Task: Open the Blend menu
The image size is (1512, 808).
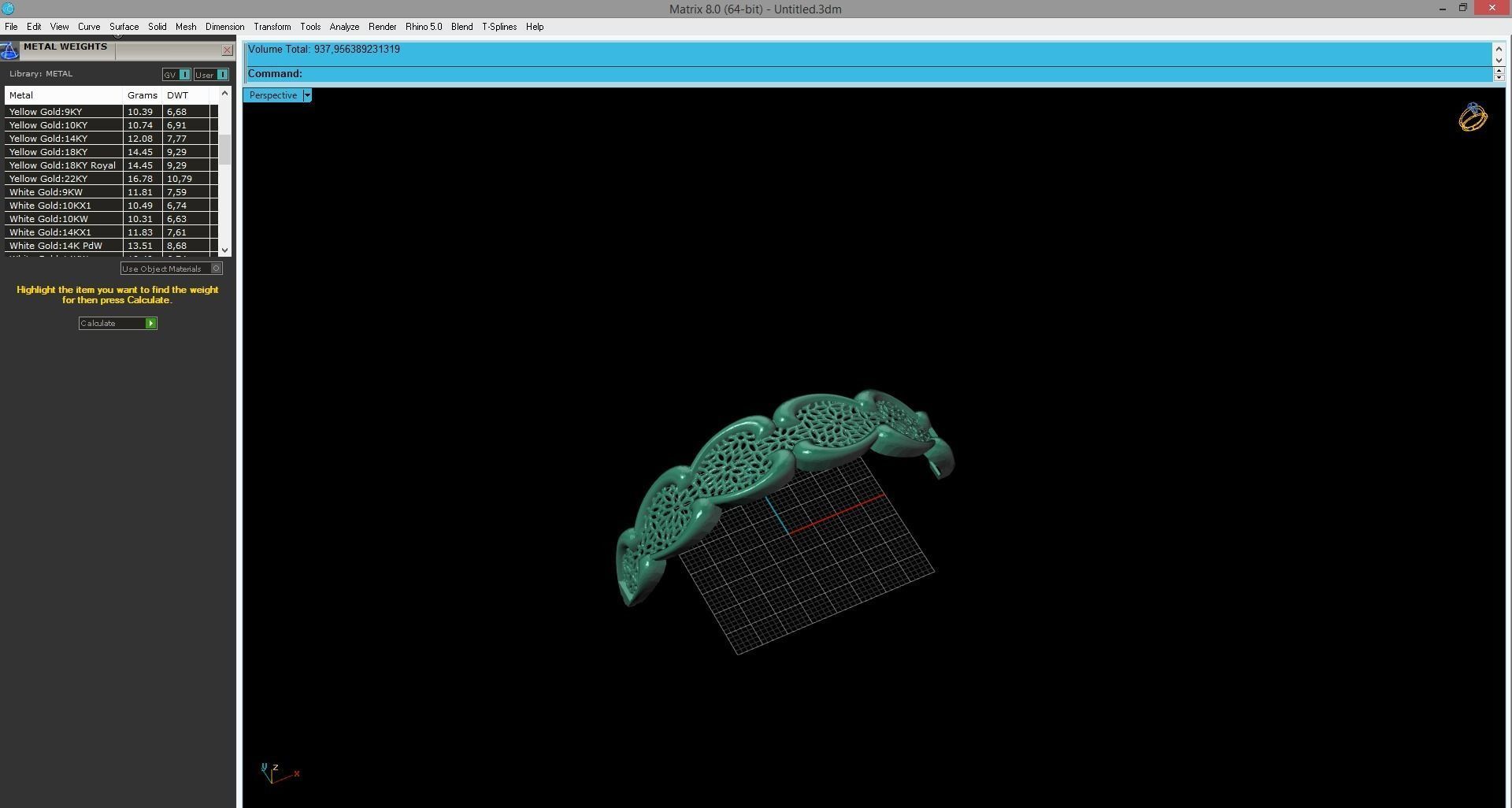Action: tap(461, 27)
